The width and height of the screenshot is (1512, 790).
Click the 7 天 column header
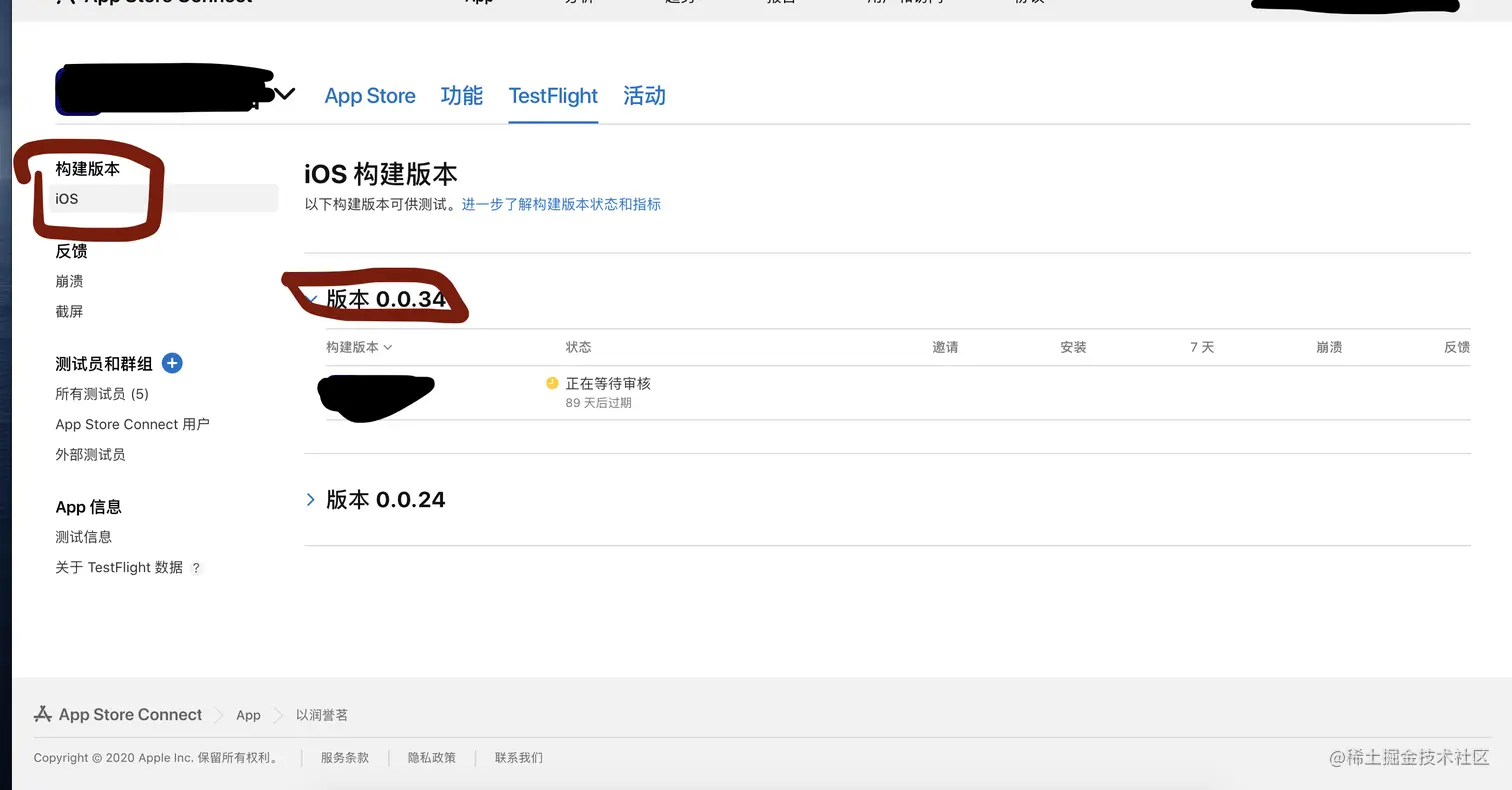coord(1202,347)
